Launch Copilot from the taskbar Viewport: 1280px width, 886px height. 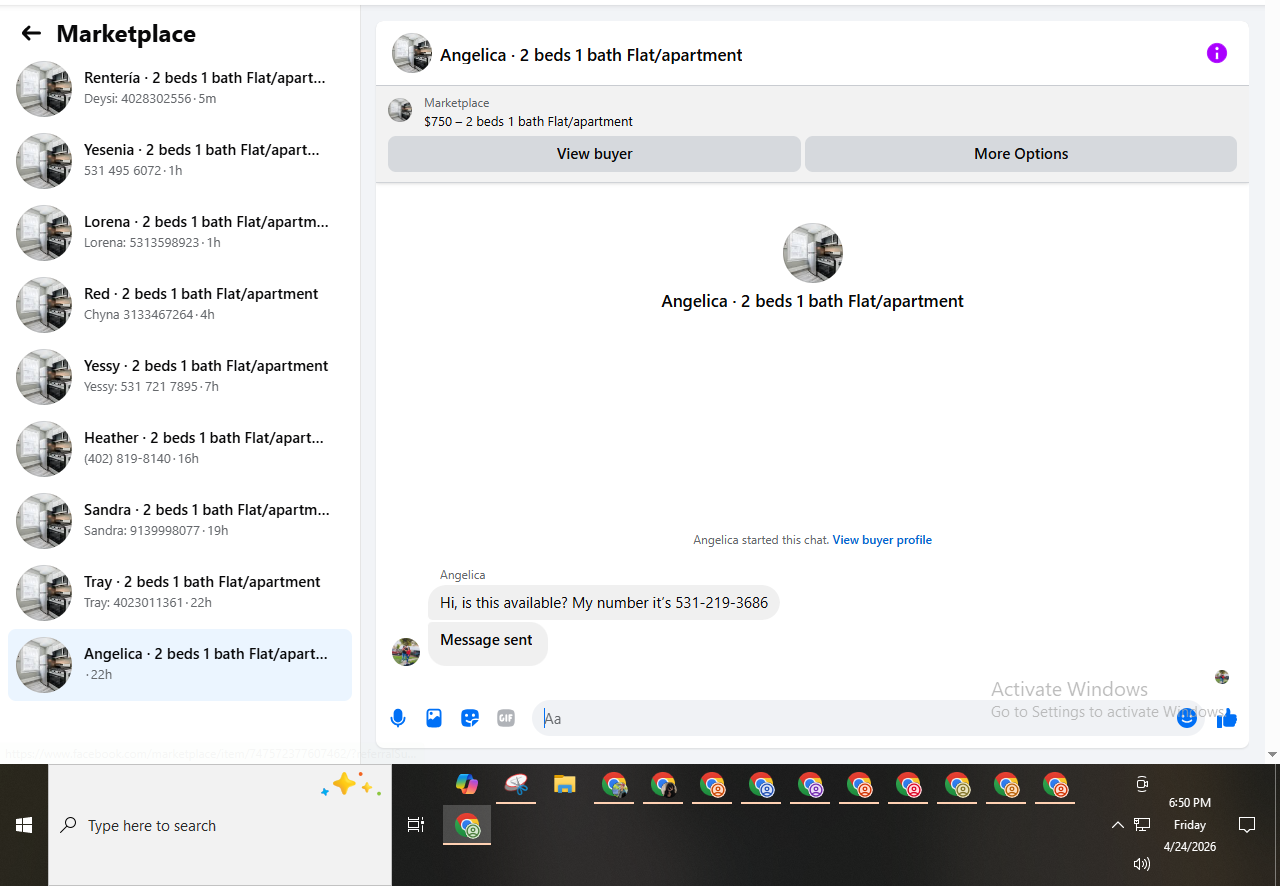467,784
